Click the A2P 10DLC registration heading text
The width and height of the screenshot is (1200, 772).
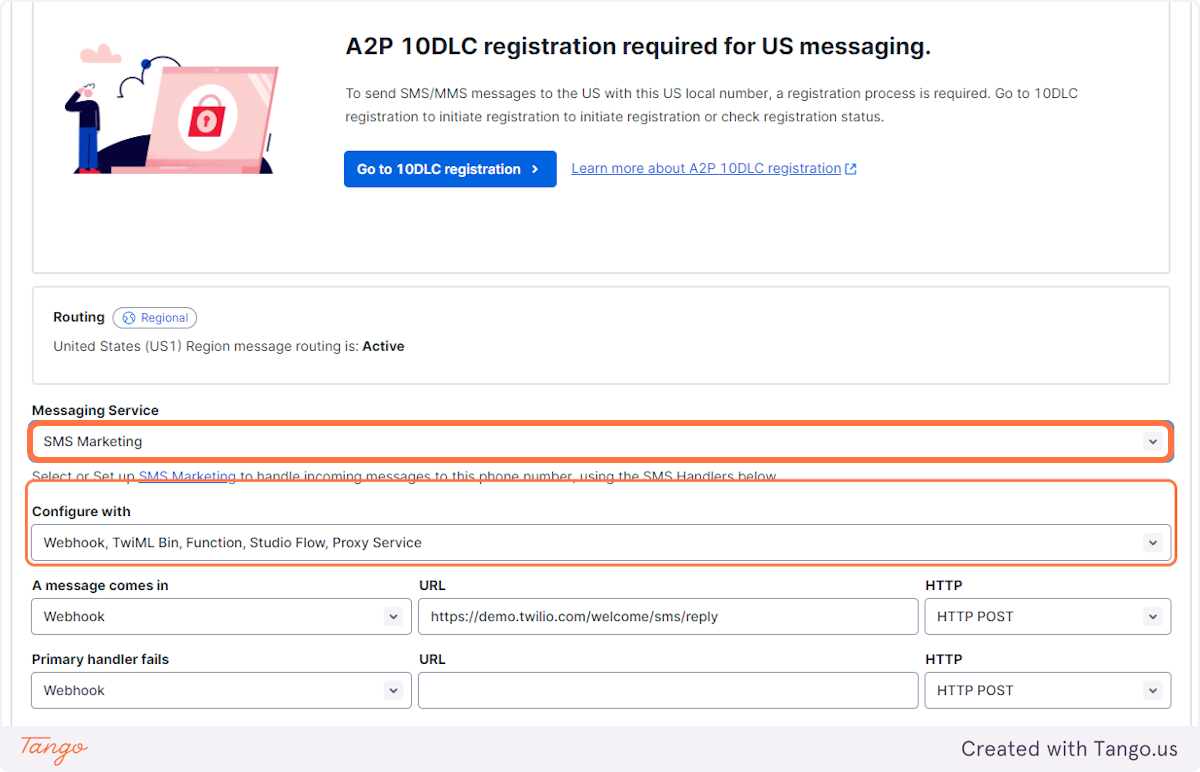point(638,47)
